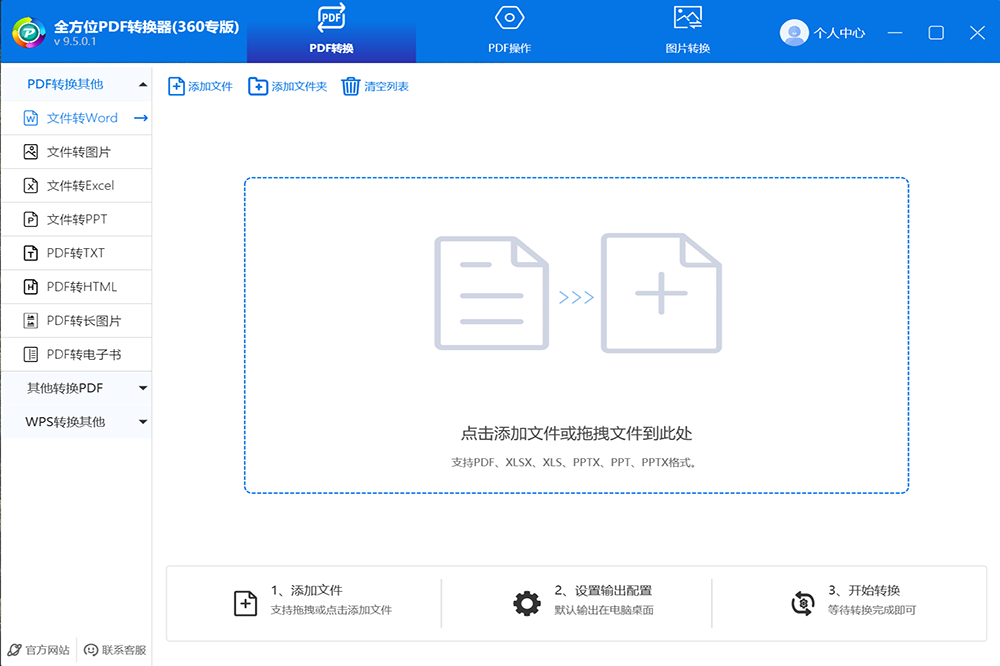Collapse the PDF转换其他 section
The height and width of the screenshot is (666, 1000).
pos(143,84)
